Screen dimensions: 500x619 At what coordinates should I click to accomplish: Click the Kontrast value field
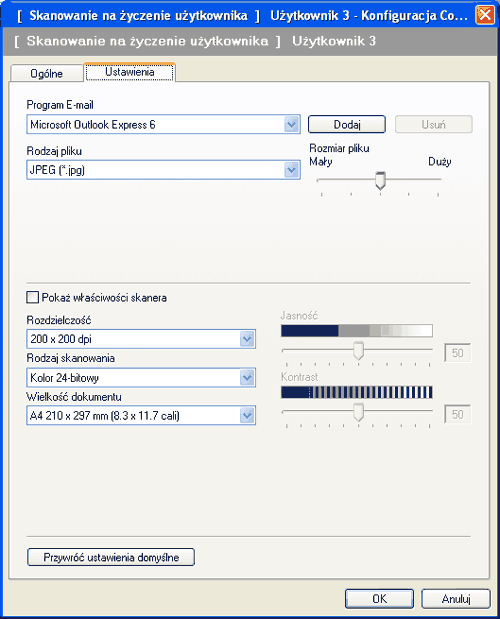(x=457, y=414)
